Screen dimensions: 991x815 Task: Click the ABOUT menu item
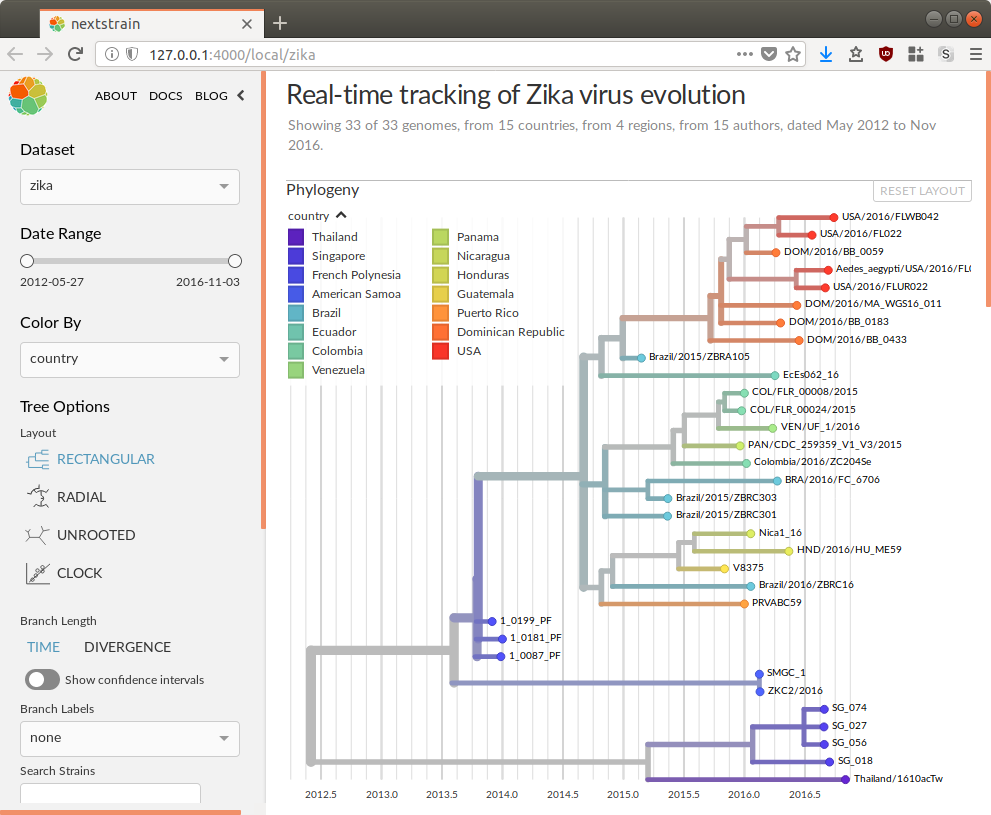pos(116,96)
